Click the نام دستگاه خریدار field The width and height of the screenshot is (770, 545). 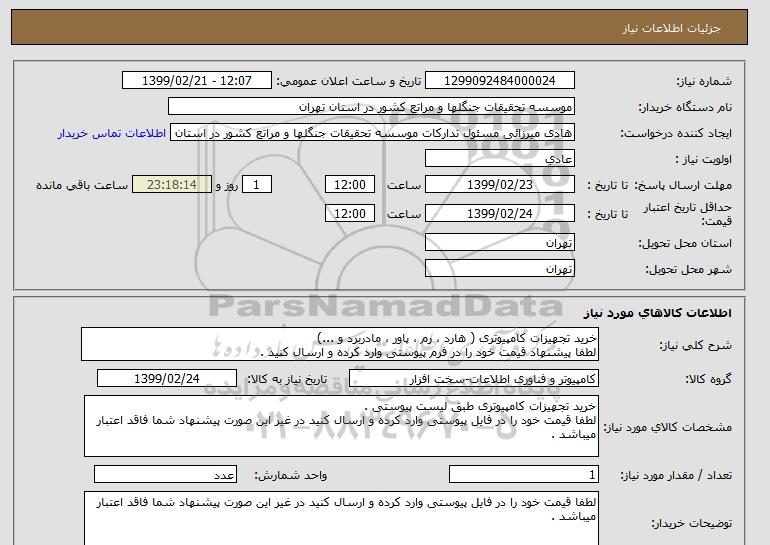pos(371,107)
